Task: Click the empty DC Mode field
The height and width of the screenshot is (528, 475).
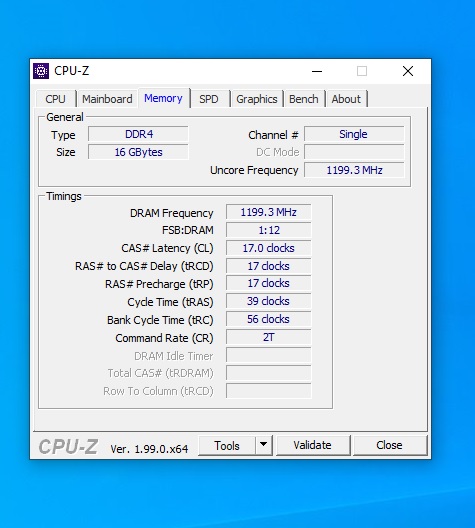Action: click(354, 152)
